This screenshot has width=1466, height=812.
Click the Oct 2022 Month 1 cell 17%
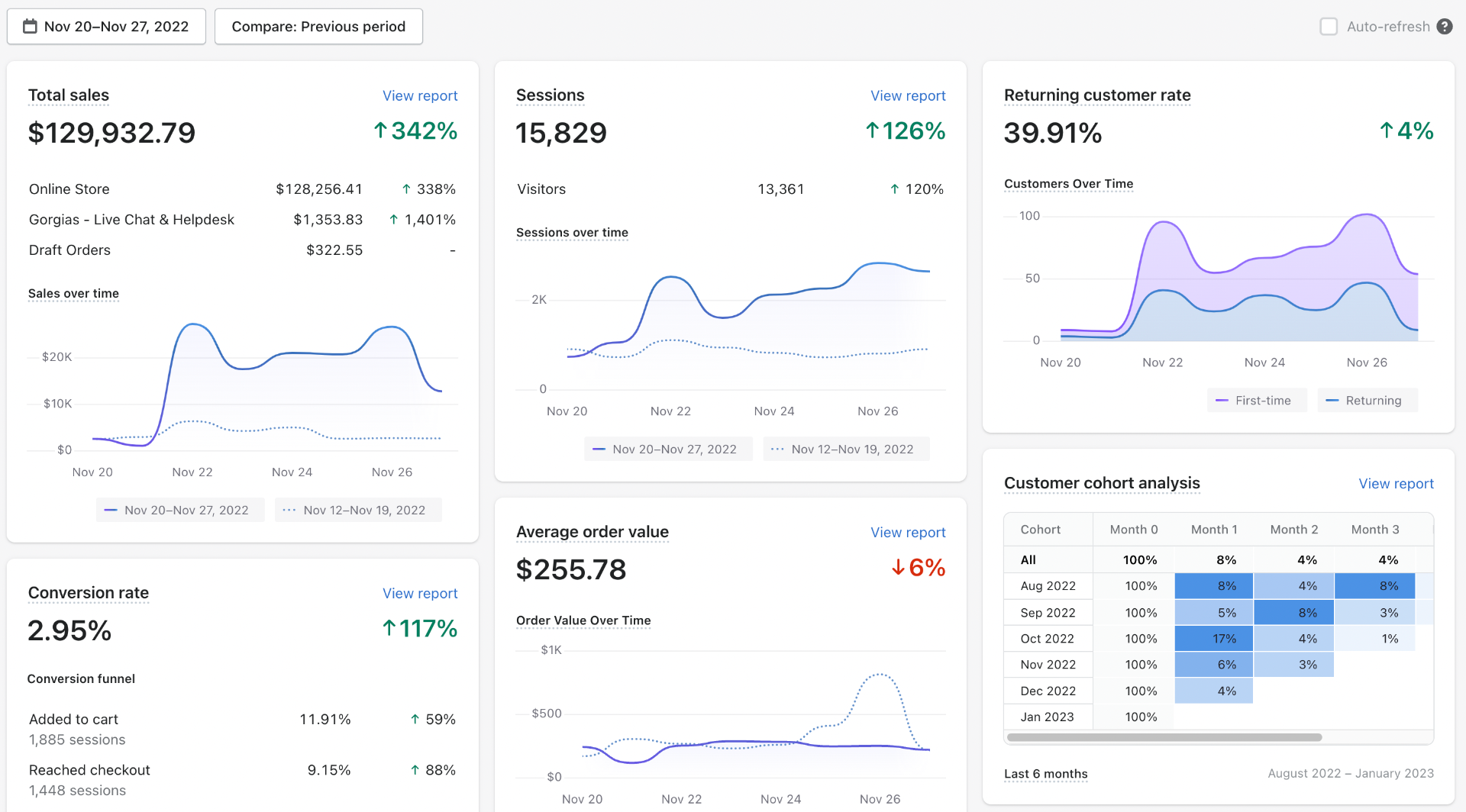1214,639
